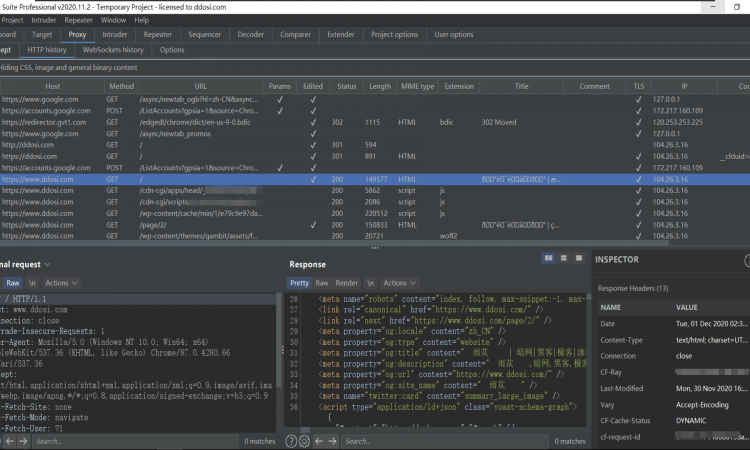Viewport: 750px width, 450px height.
Task: Switch to the Comparer tab
Action: point(295,34)
